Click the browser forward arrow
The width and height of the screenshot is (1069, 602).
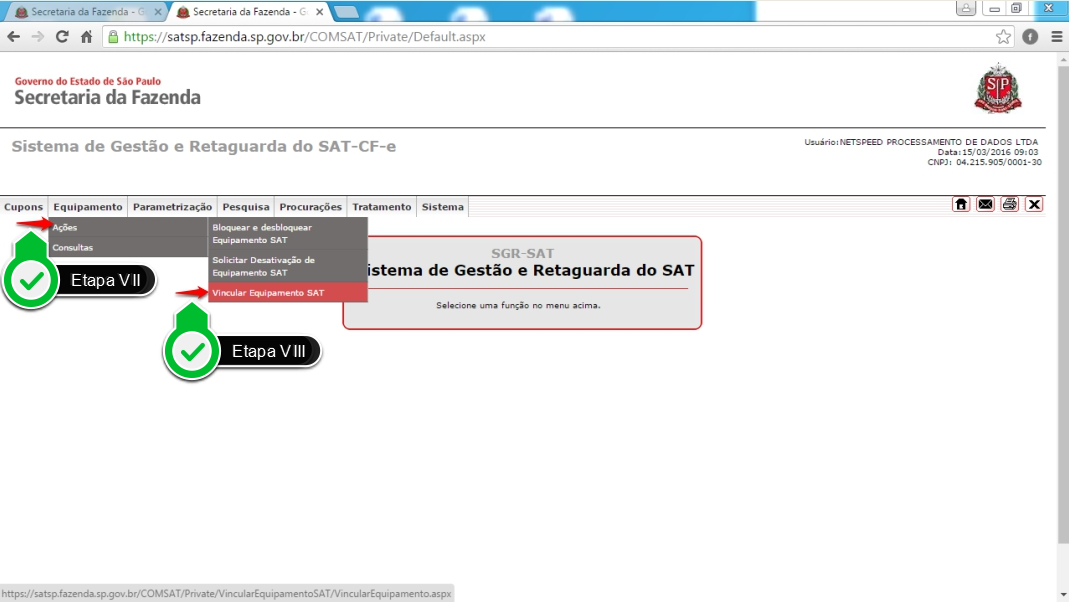[37, 37]
